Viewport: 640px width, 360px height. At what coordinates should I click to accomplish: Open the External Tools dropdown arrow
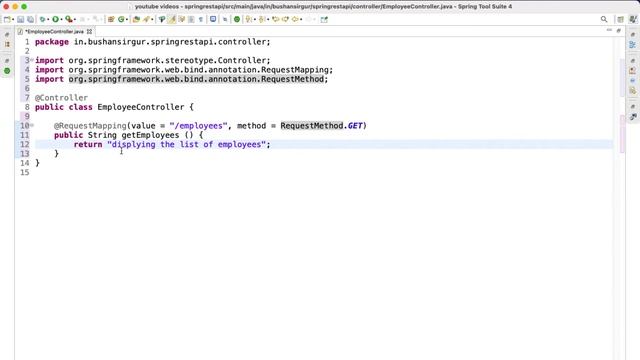coord(75,20)
